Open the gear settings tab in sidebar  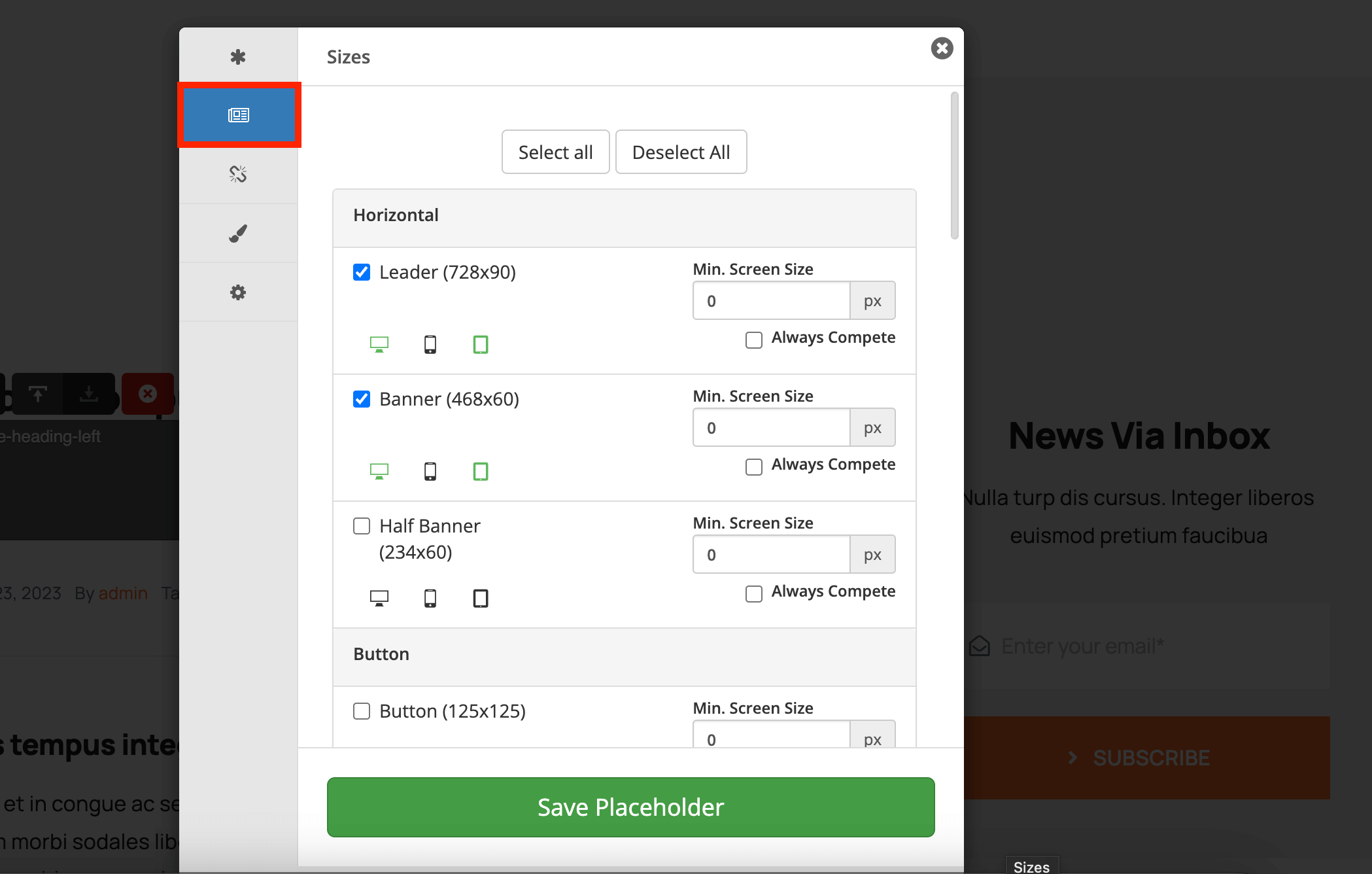(x=238, y=292)
